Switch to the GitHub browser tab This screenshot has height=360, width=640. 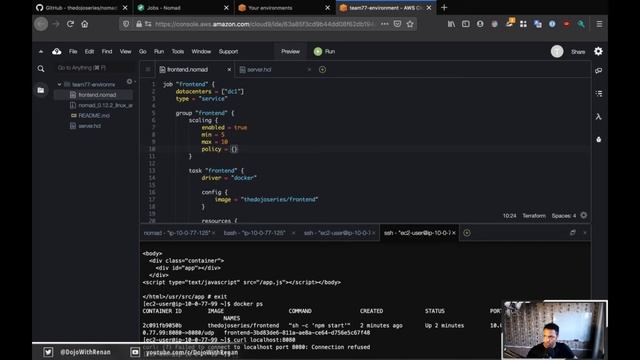click(x=81, y=8)
